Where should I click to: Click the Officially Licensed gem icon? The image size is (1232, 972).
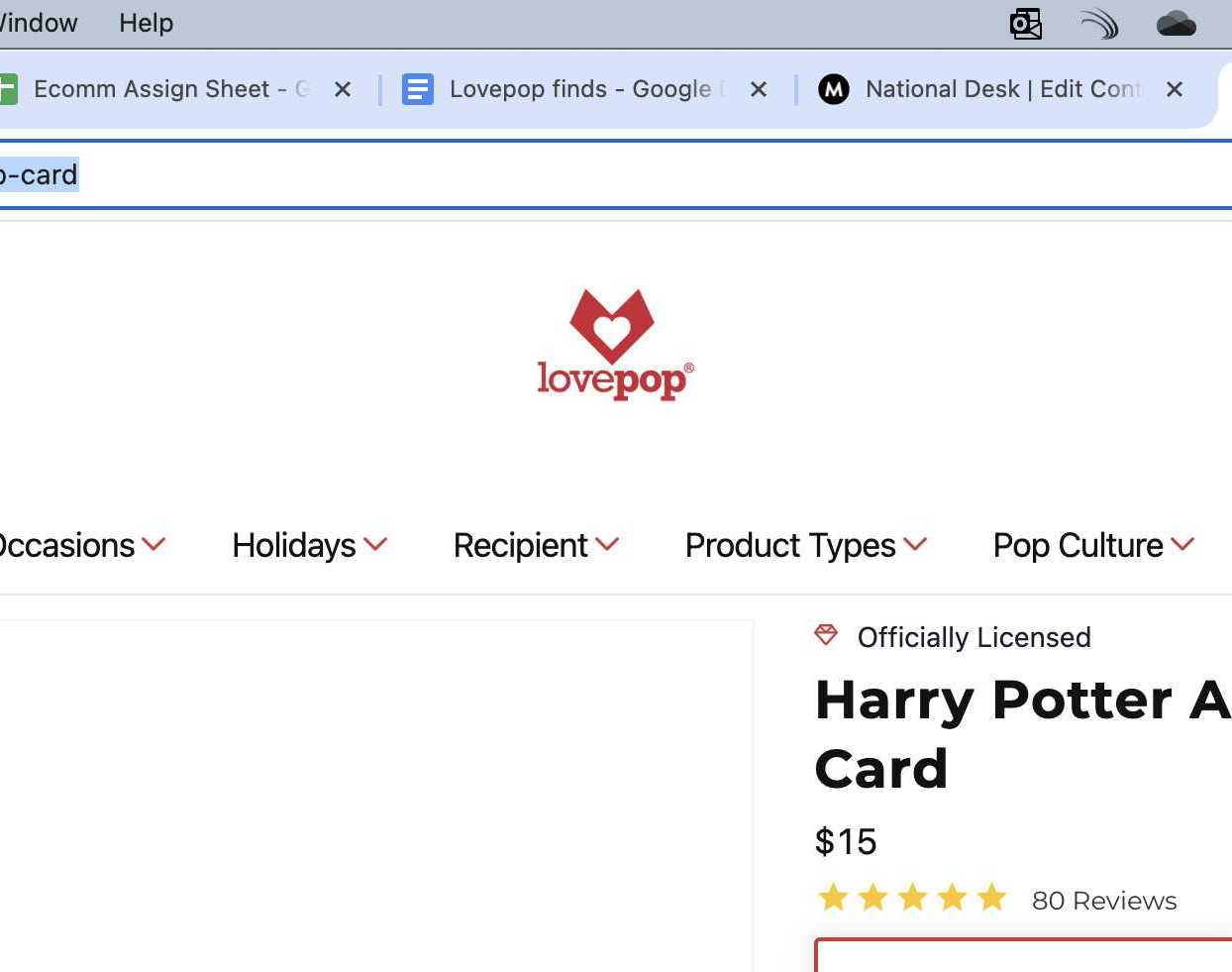pyautogui.click(x=825, y=634)
